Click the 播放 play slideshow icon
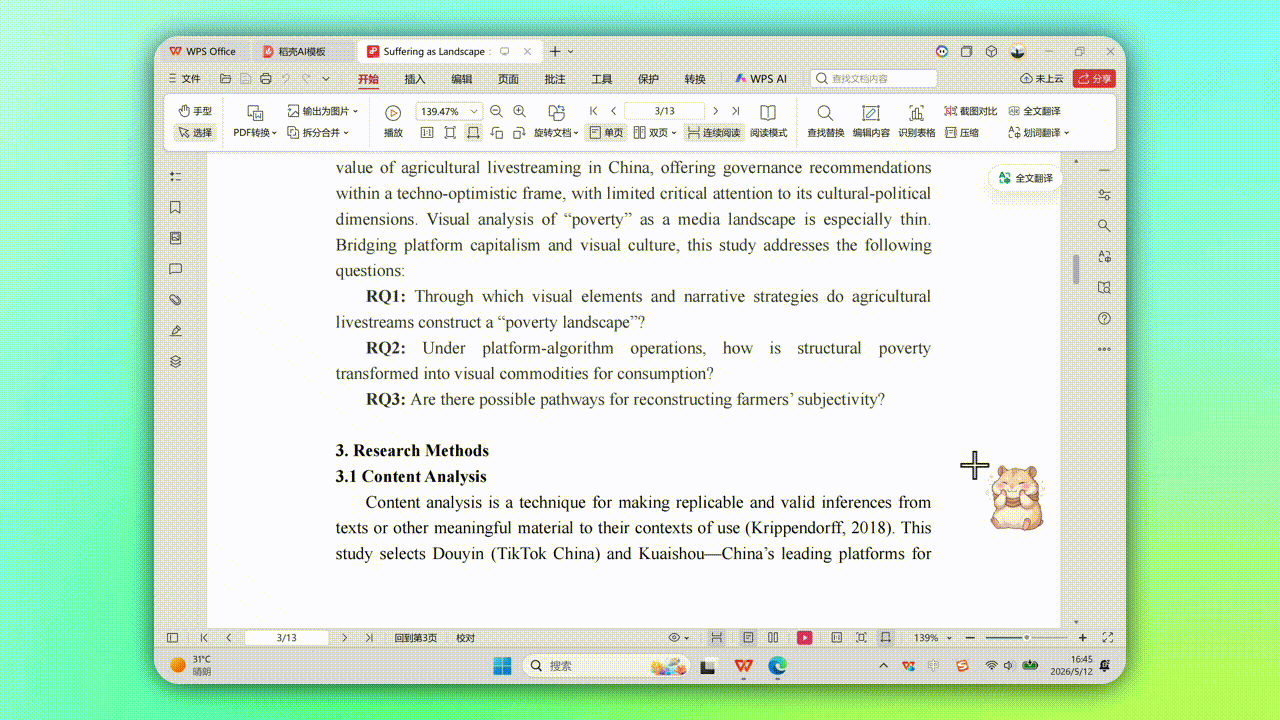This screenshot has width=1280, height=720. tap(393, 120)
